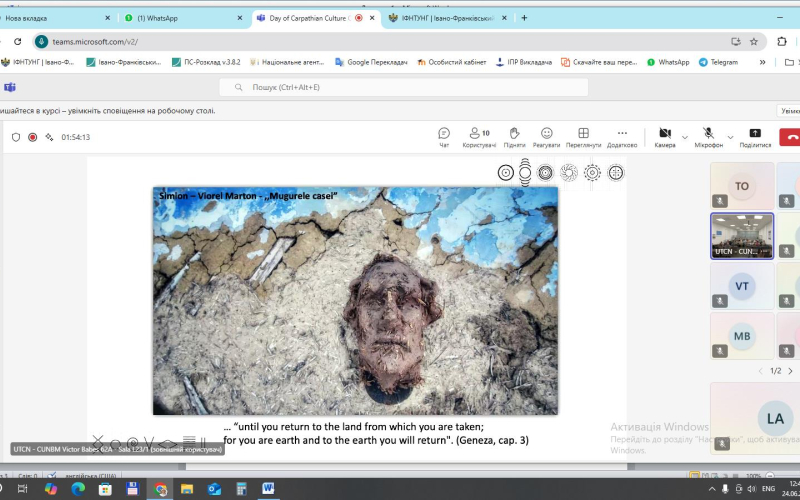
Task: Open the Особистий кабінет bookmark
Action: [452, 62]
